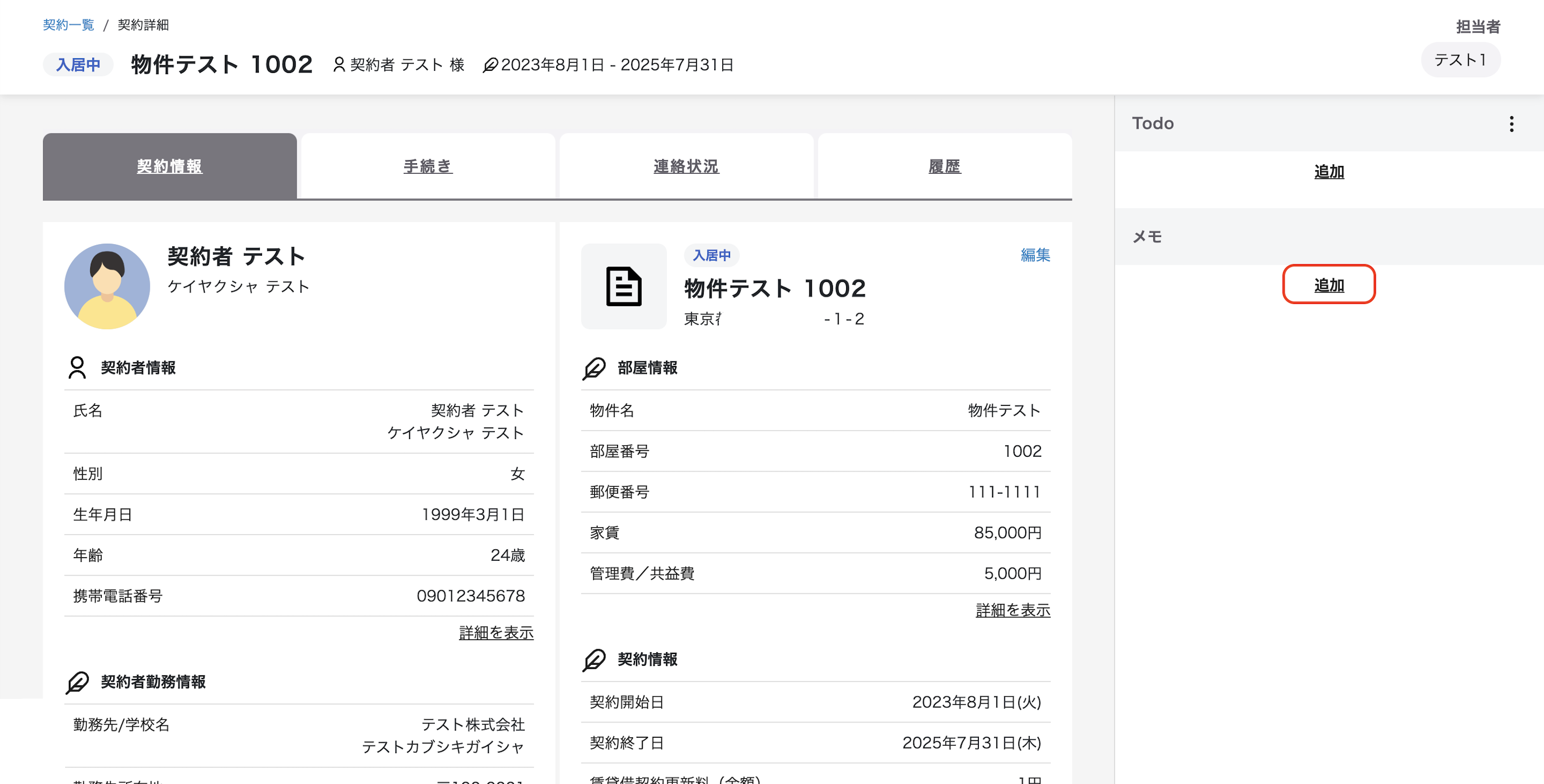The image size is (1544, 784).
Task: Open the 手続き tab
Action: click(428, 166)
